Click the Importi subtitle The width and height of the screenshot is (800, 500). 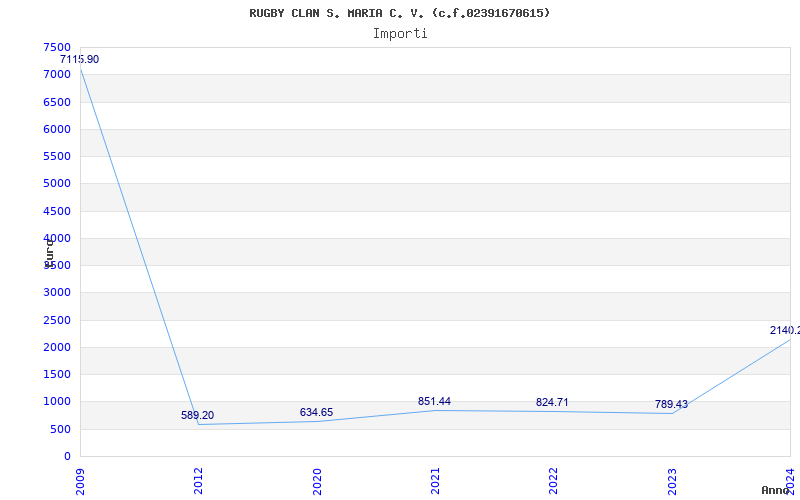(400, 33)
